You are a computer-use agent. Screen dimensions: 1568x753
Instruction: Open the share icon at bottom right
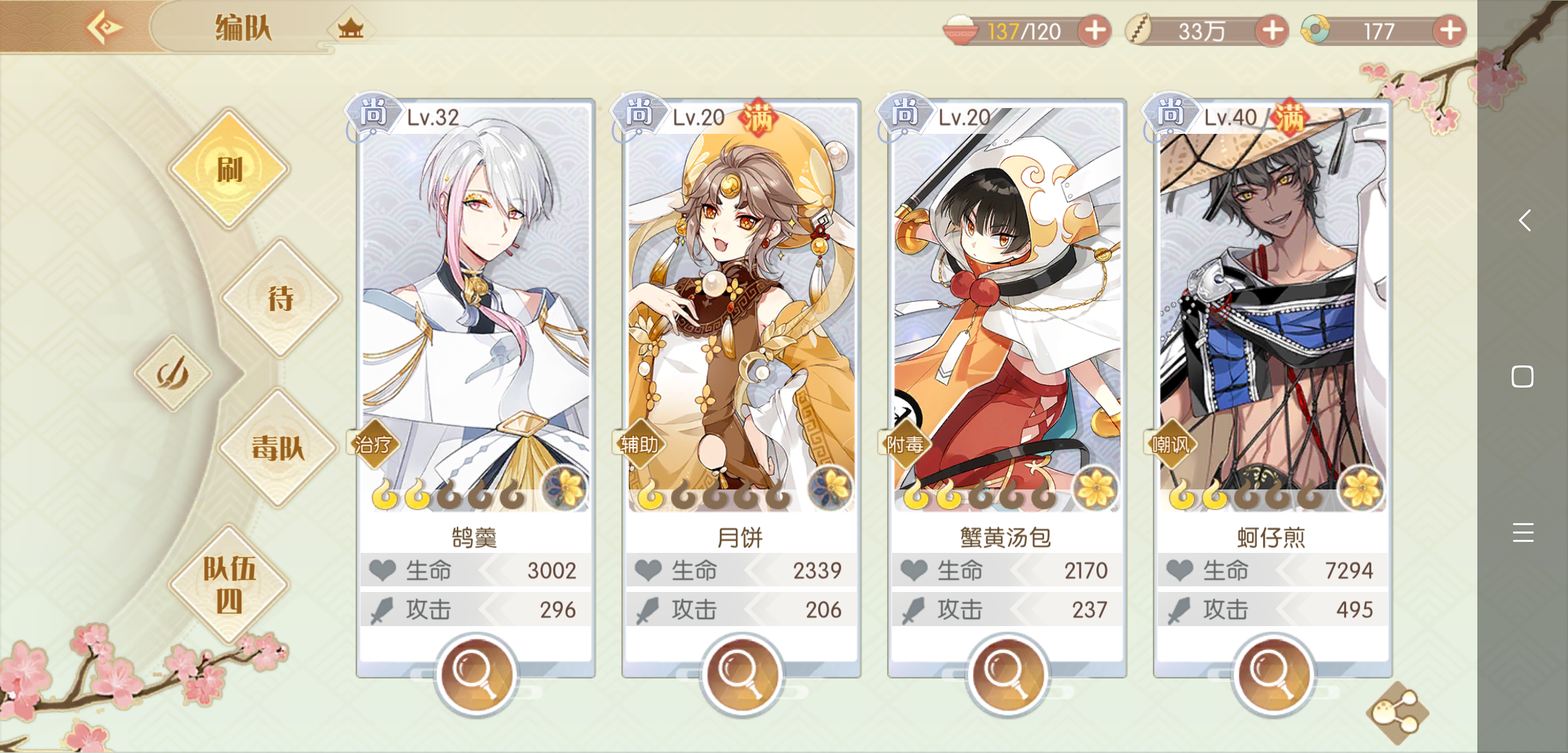coord(1396,713)
